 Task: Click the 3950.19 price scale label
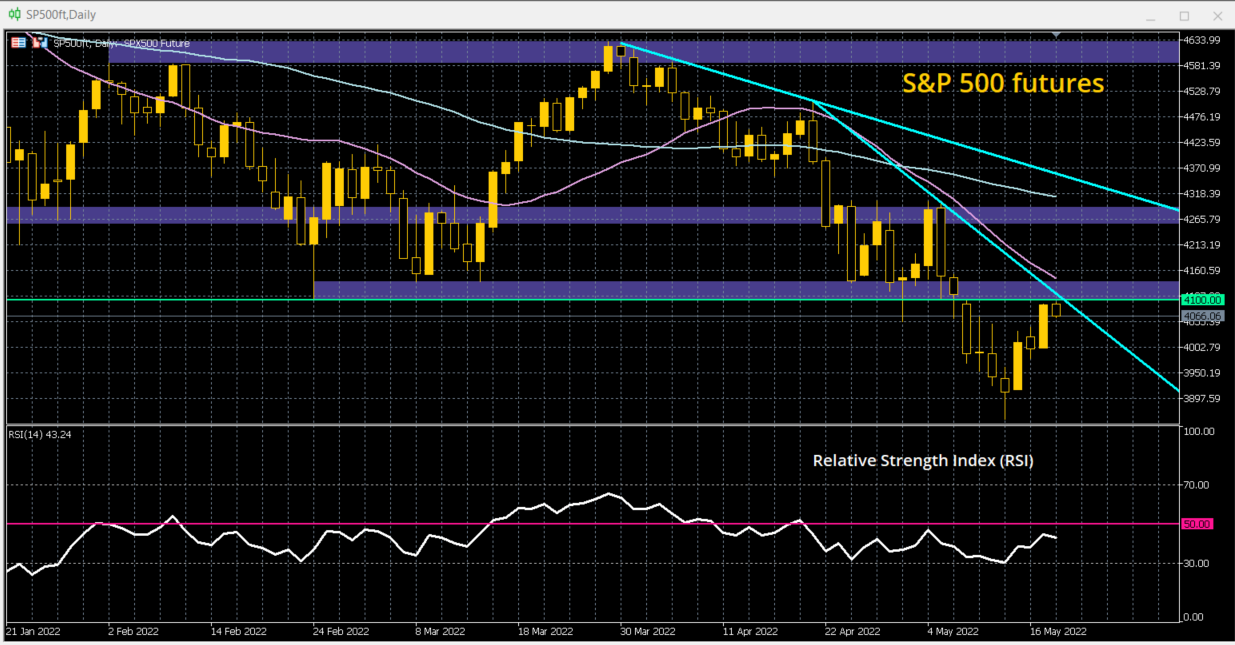pos(1201,372)
